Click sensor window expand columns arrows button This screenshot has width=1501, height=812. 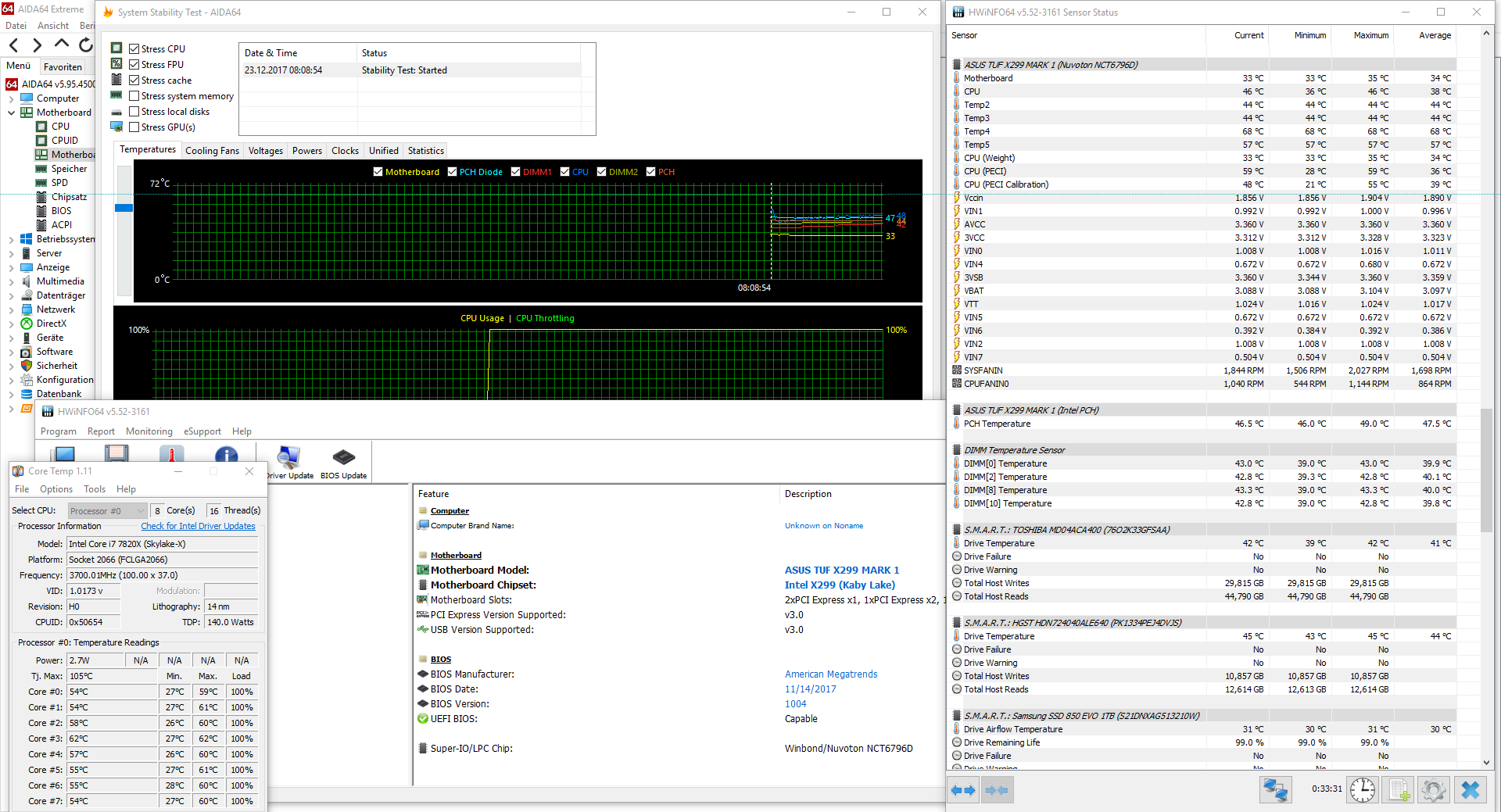(963, 790)
